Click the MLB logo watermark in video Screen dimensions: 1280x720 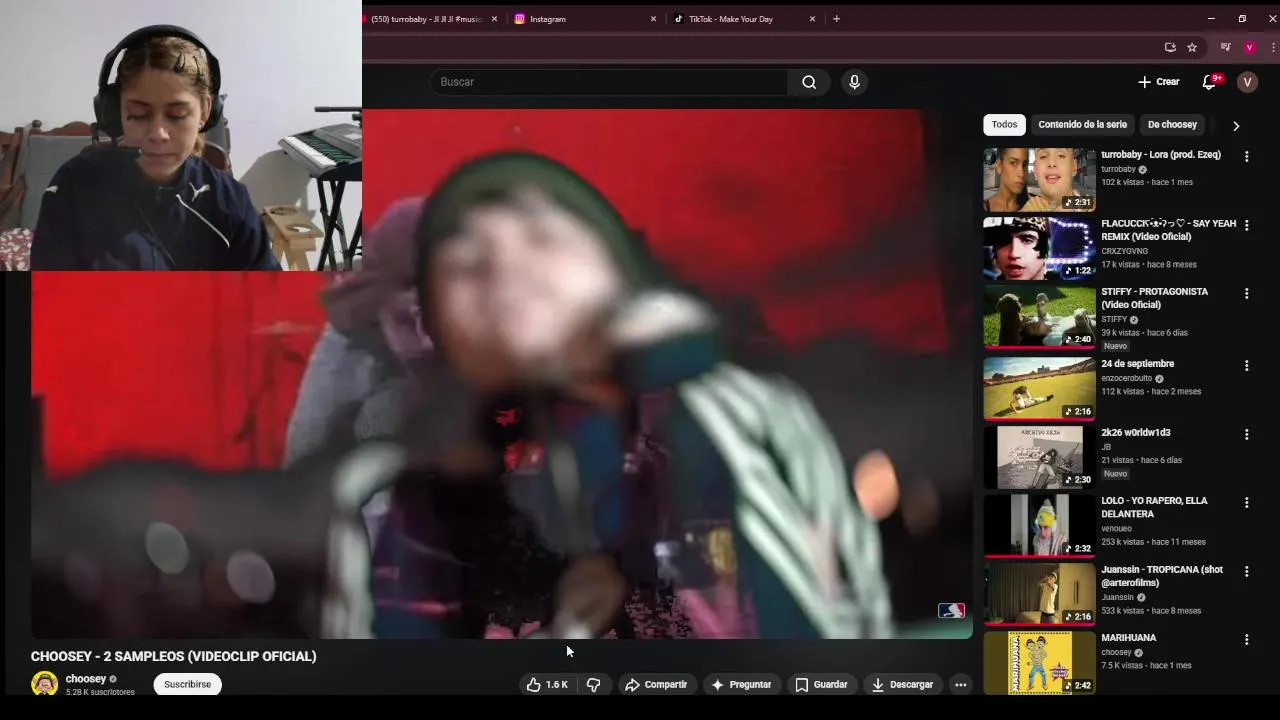coord(951,610)
